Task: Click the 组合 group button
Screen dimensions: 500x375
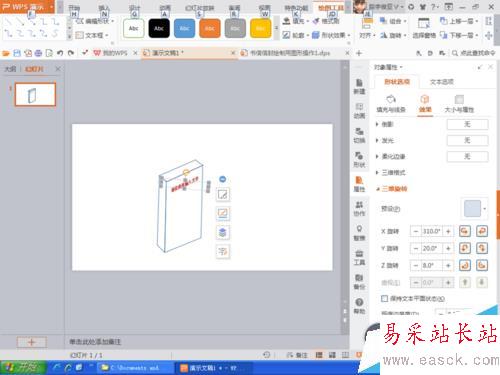Action: (393, 21)
